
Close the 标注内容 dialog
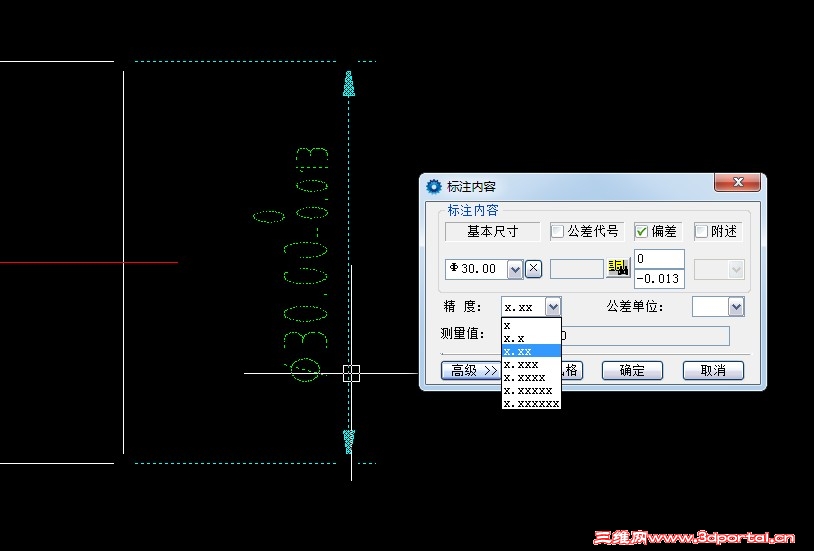click(x=737, y=182)
